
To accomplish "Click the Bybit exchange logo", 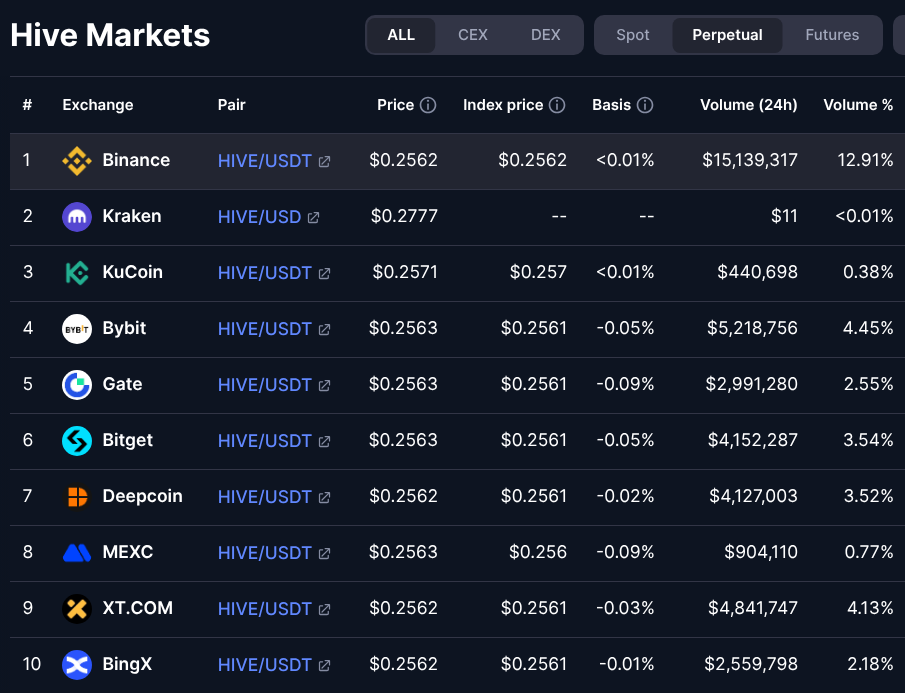I will coord(77,328).
